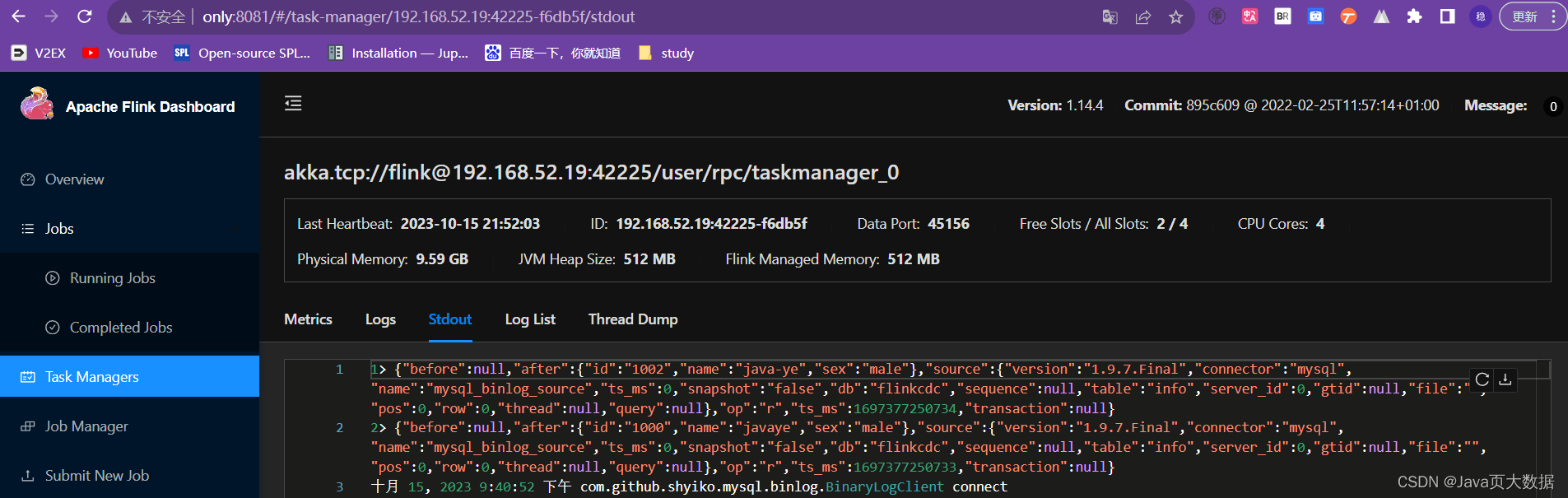Image resolution: width=1568 pixels, height=498 pixels.
Task: Click Last Heartbeat value 2023-10-15 21:52:03
Action: 470,224
